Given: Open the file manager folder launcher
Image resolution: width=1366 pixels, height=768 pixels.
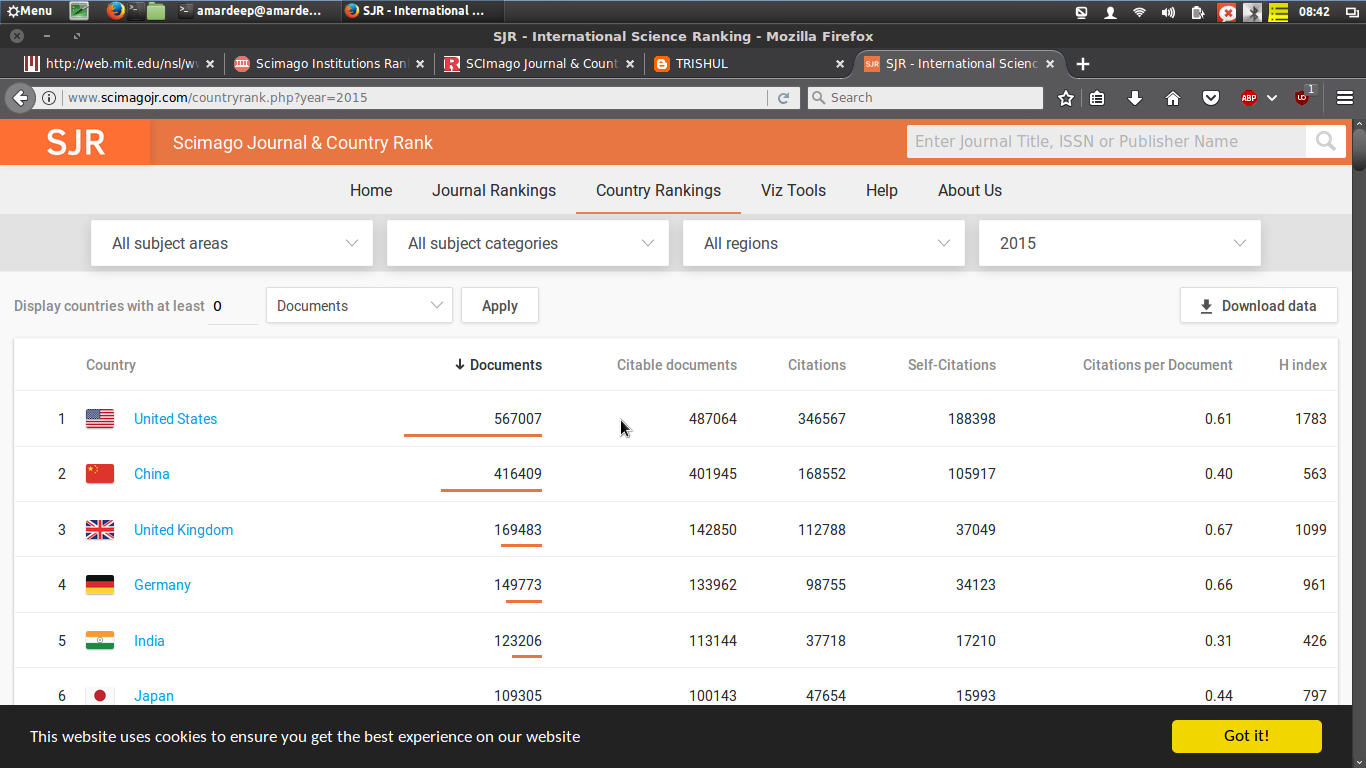Looking at the screenshot, I should (156, 11).
